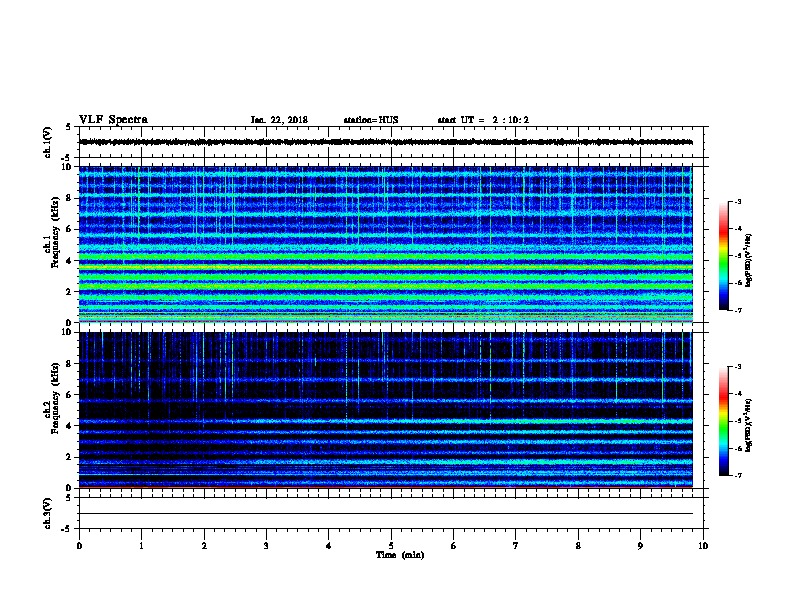This screenshot has height=612, width=792.
Task: Click the ch.2 spectrogram panel
Action: coord(386,410)
